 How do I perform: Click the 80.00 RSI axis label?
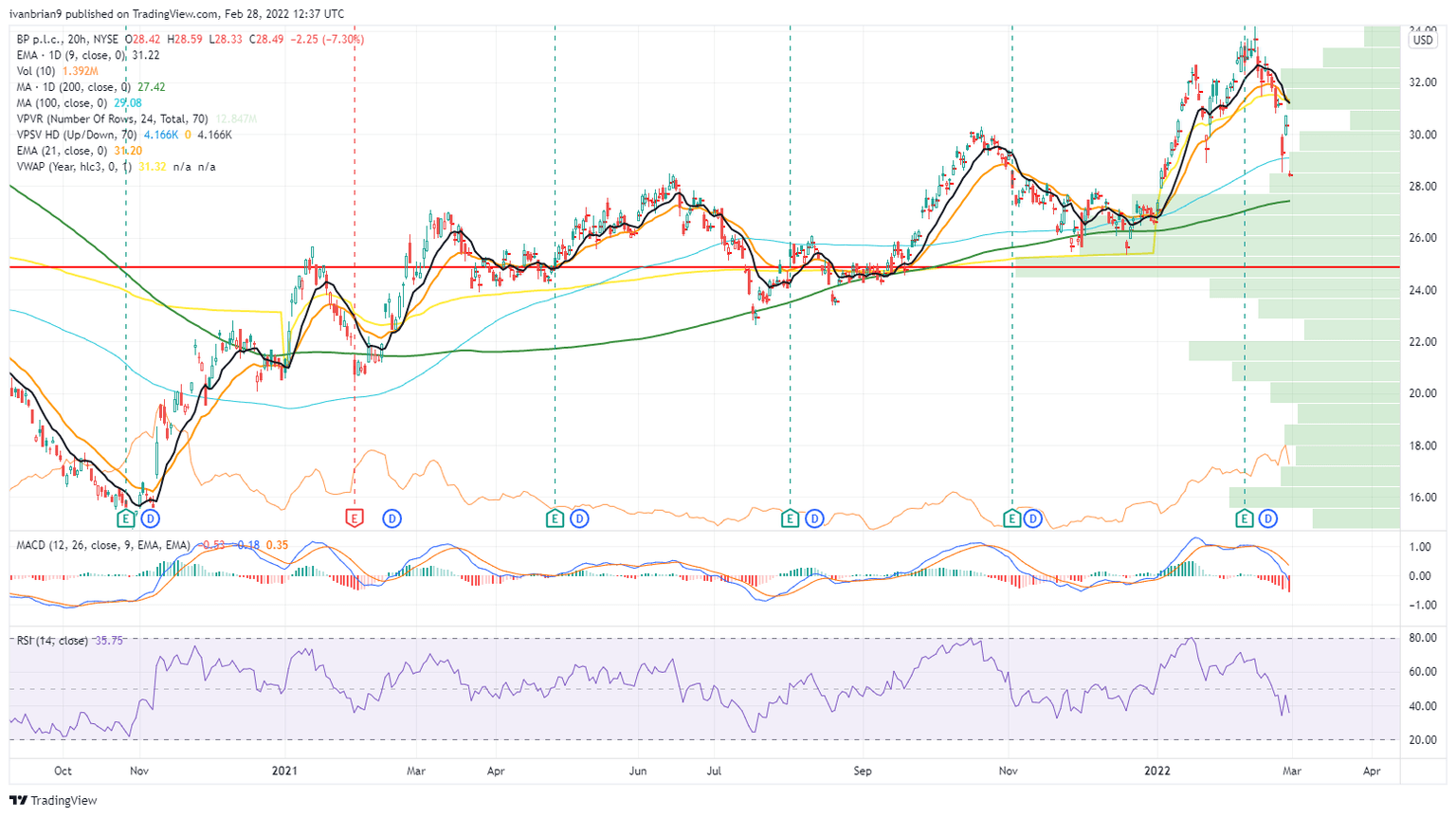1423,638
